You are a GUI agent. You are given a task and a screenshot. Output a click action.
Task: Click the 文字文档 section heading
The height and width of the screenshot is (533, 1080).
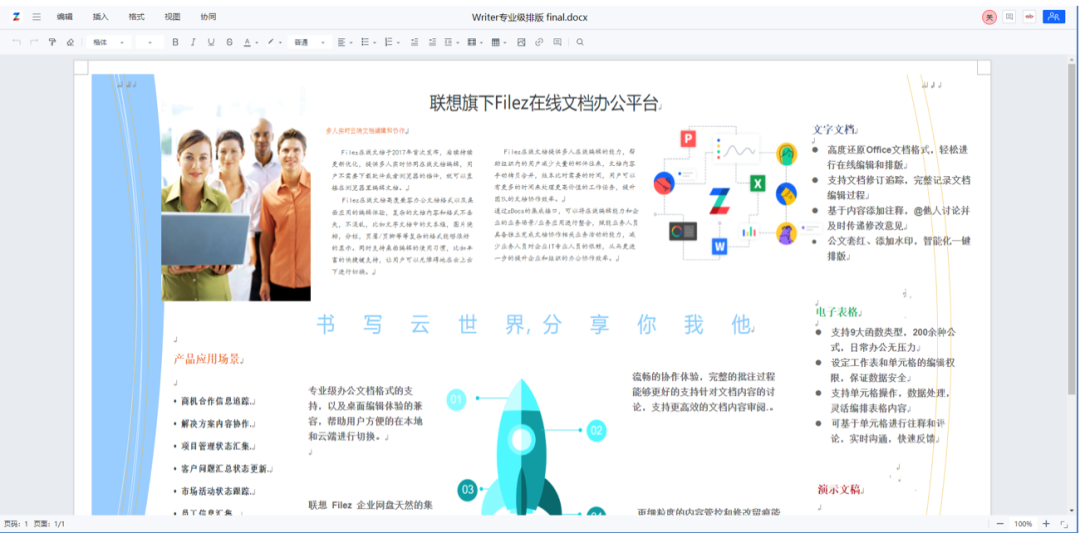point(833,129)
